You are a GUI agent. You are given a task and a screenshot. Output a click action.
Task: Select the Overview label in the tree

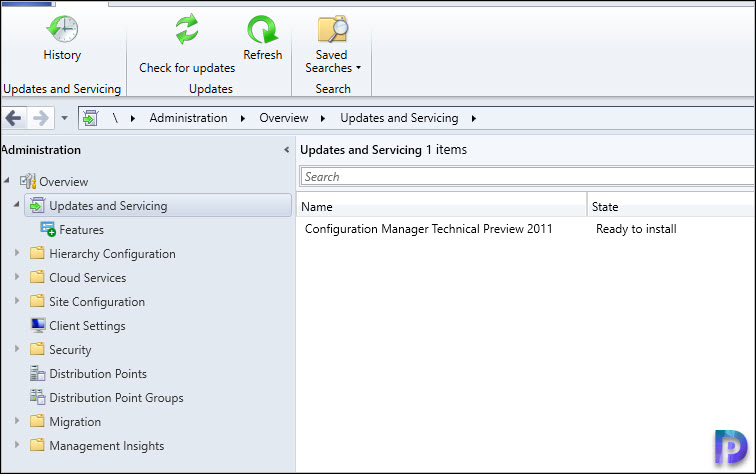tap(64, 182)
